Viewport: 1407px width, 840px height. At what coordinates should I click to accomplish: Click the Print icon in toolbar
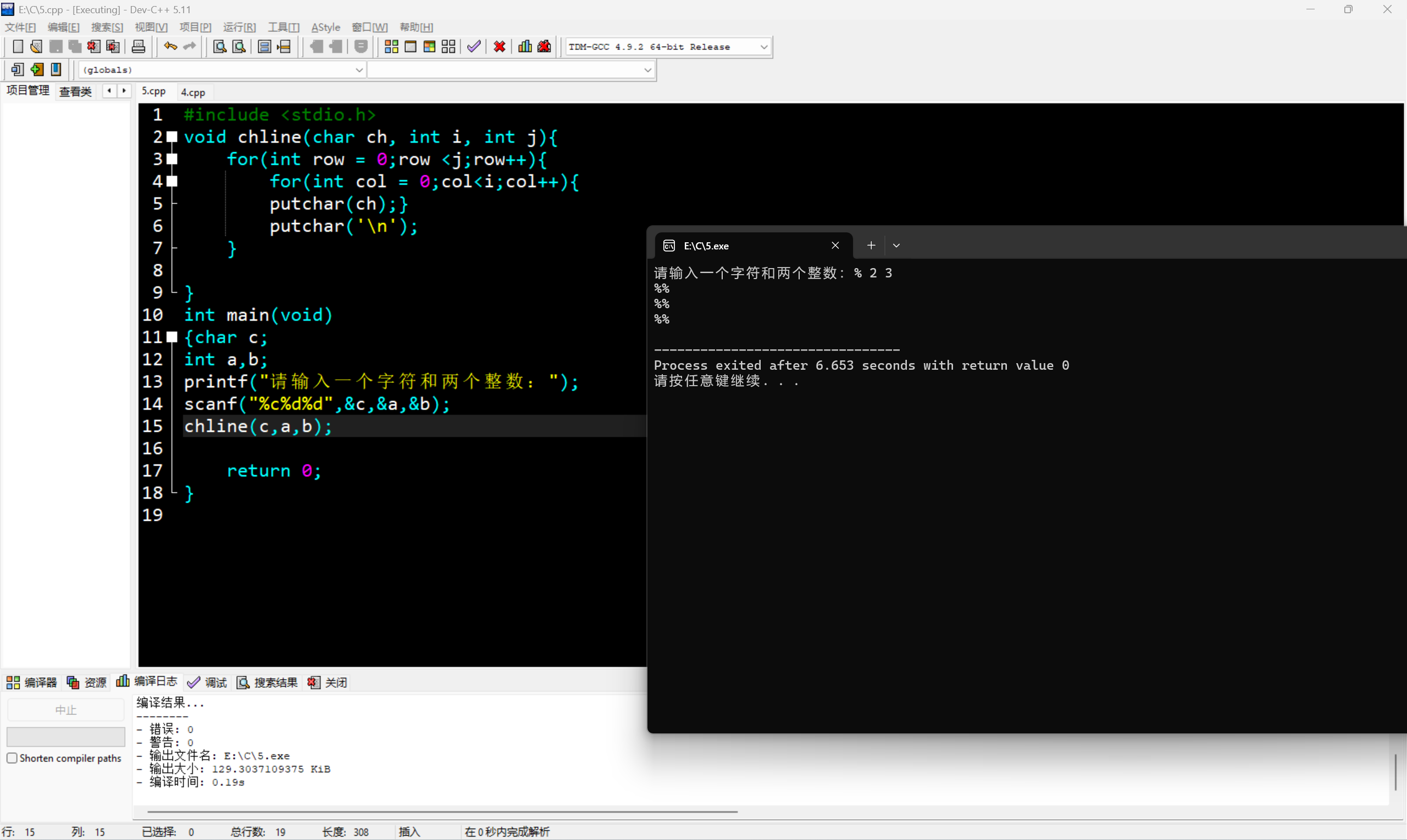(x=138, y=46)
